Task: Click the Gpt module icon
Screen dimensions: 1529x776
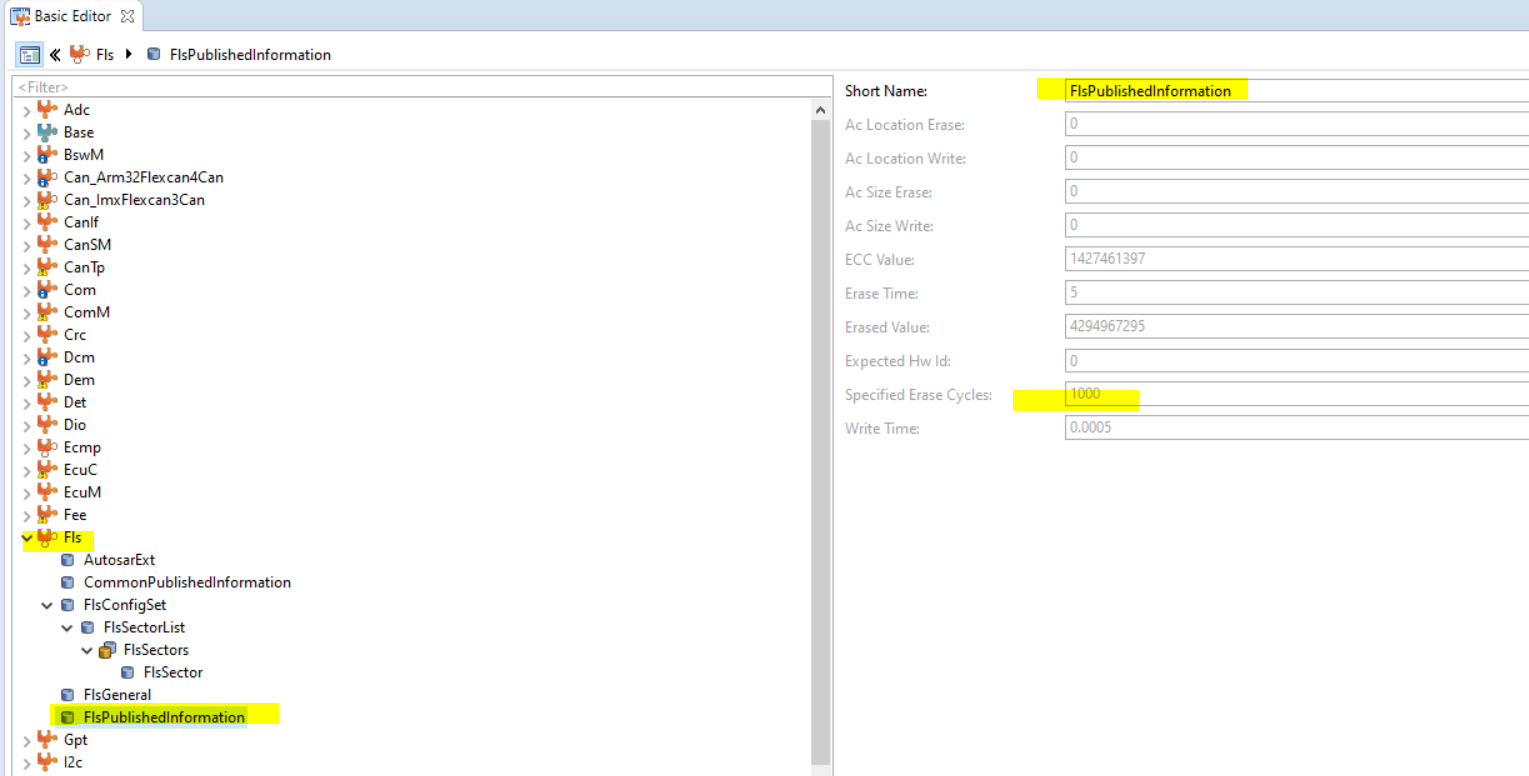Action: tap(46, 739)
